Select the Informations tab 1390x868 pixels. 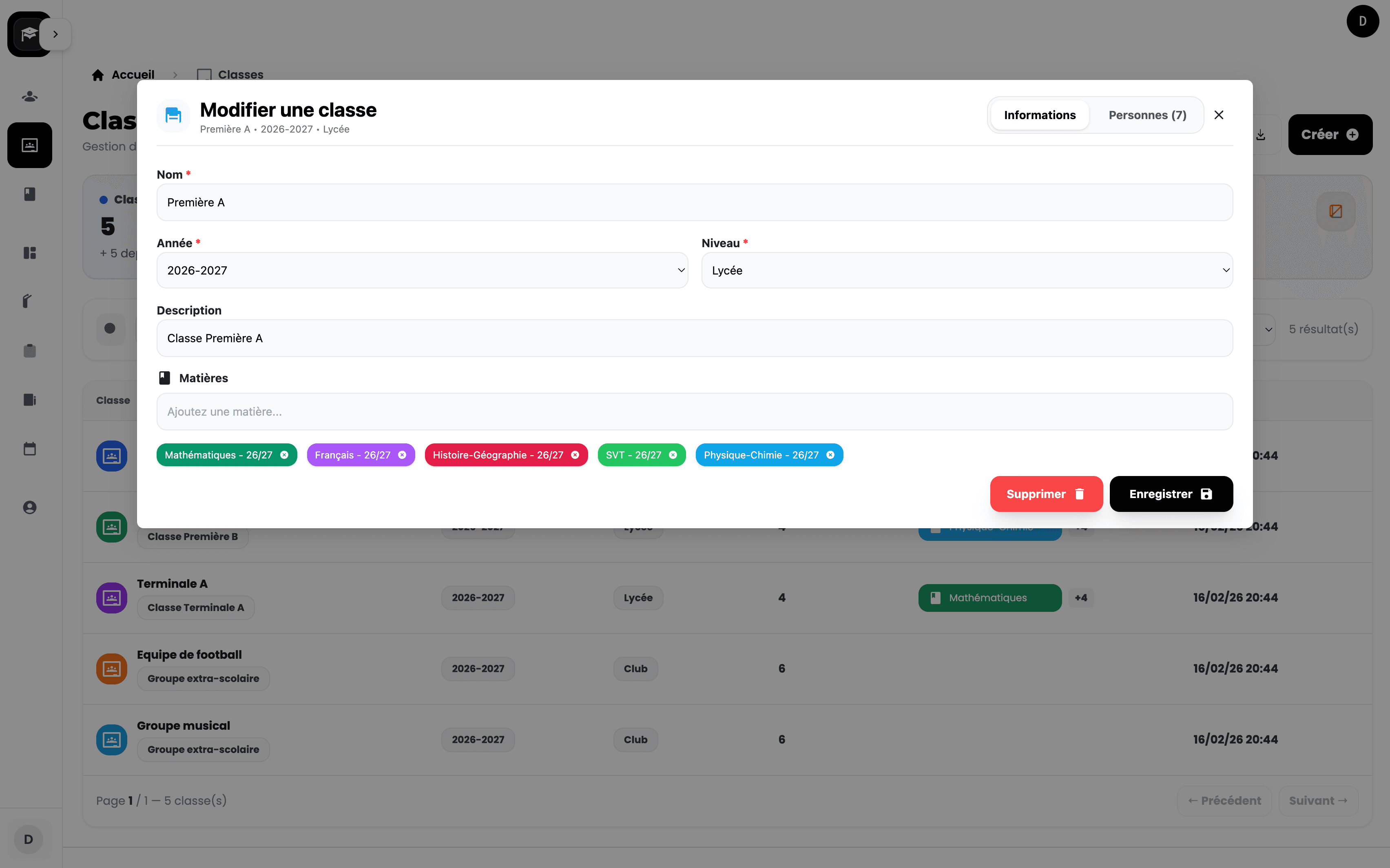1039,115
